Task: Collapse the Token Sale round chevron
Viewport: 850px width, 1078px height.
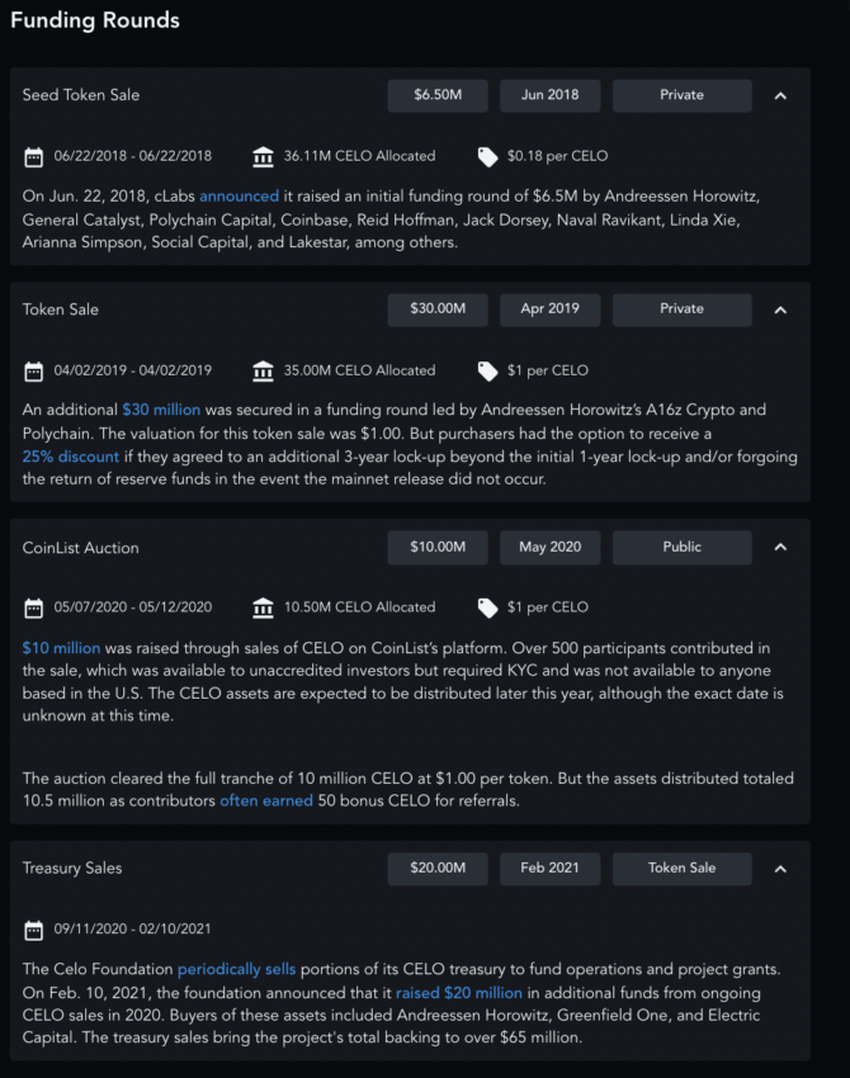Action: point(781,310)
